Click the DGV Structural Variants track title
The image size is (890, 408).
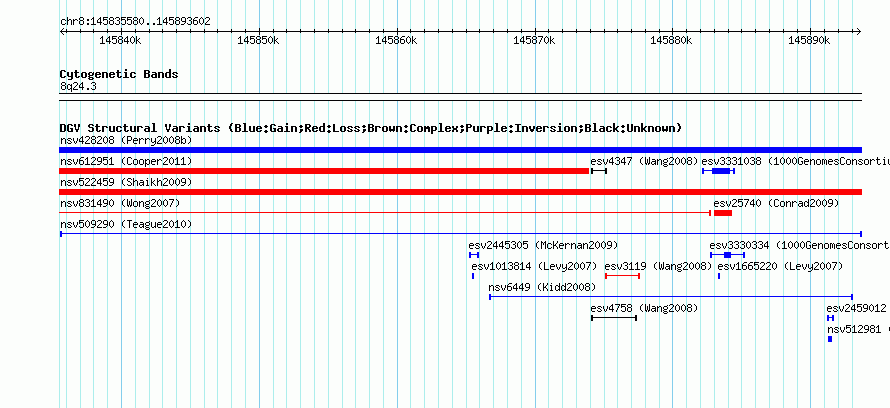point(371,128)
